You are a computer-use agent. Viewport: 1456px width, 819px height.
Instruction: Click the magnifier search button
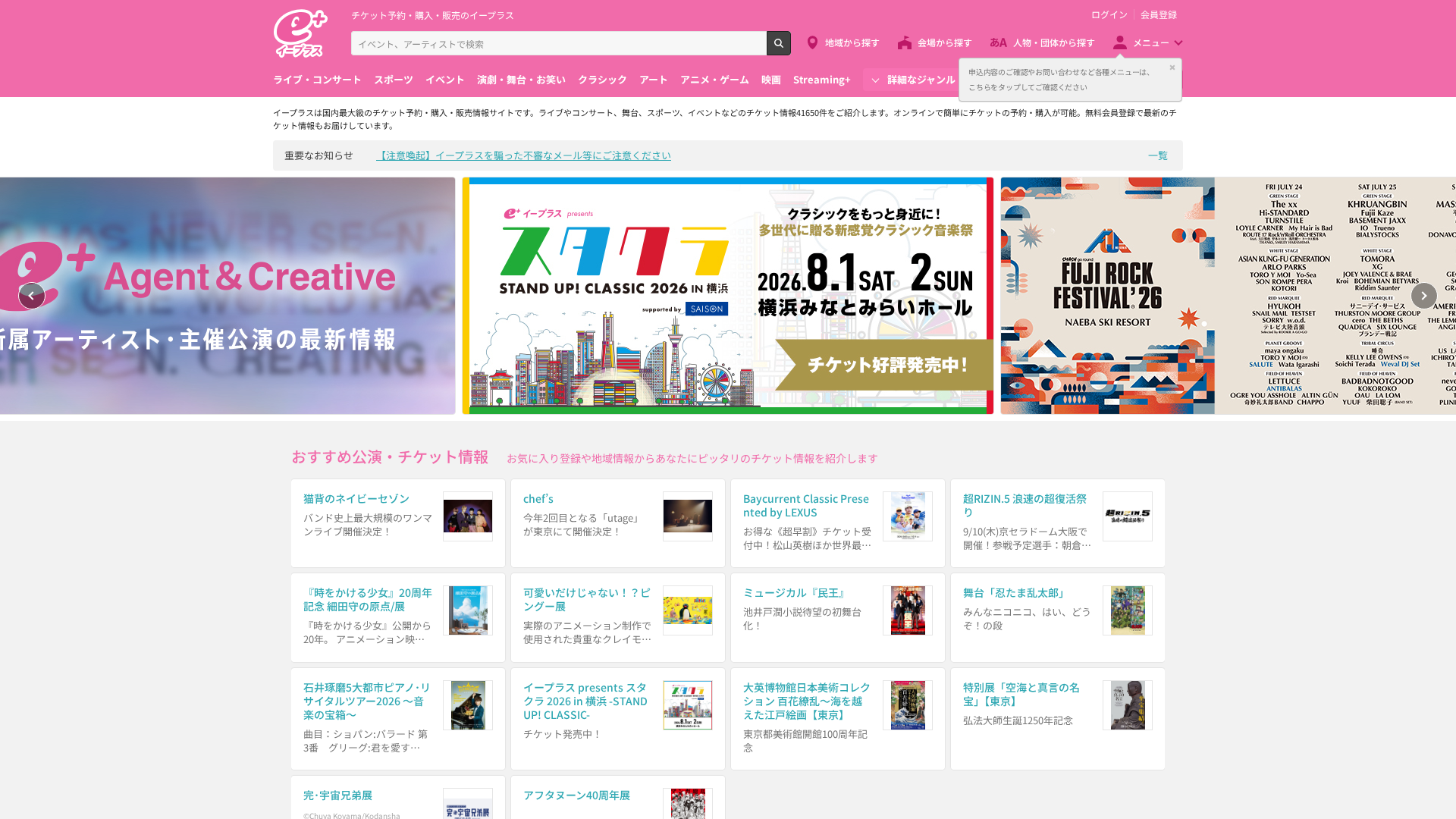pos(779,43)
